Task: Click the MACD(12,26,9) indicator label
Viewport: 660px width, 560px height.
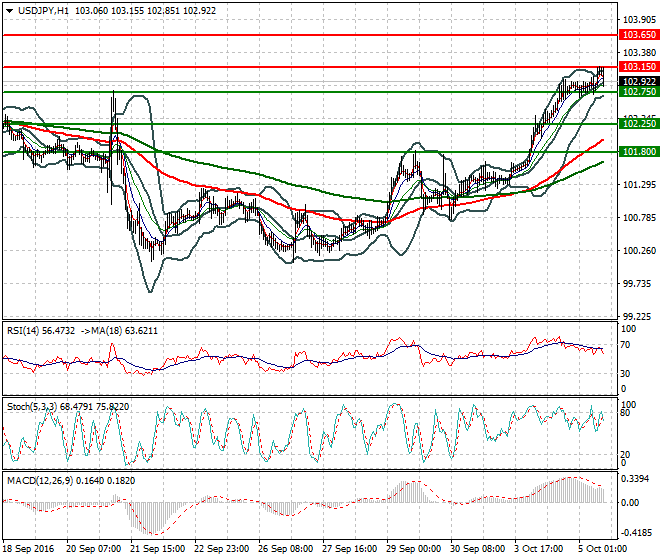Action: (40, 480)
